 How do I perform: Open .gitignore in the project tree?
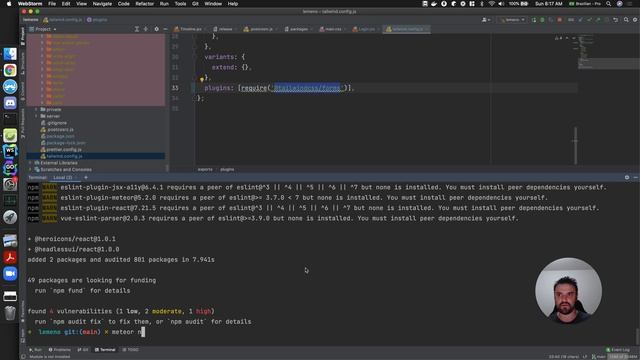pos(54,123)
